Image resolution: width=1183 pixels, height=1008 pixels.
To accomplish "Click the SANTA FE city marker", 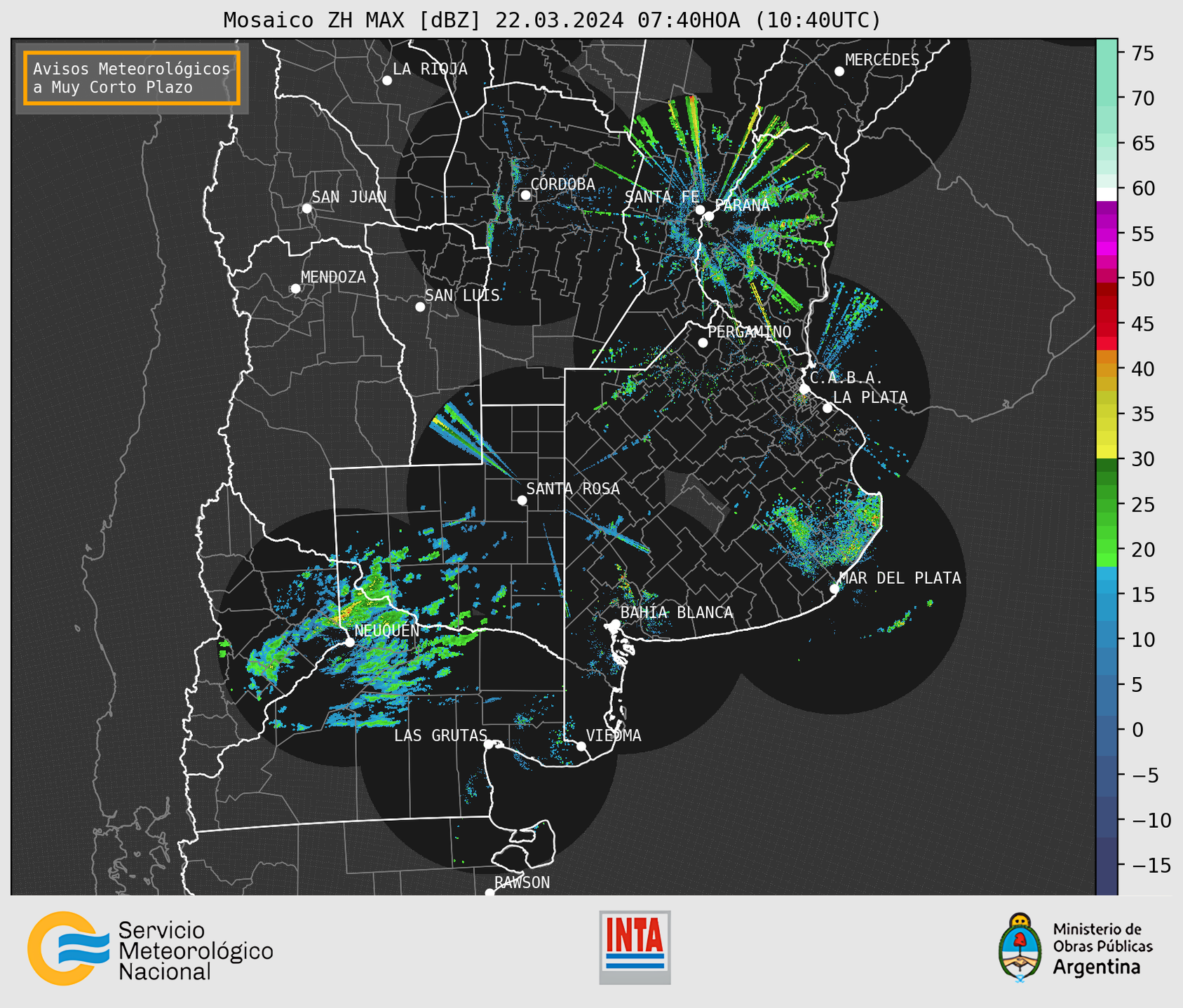I will [700, 210].
